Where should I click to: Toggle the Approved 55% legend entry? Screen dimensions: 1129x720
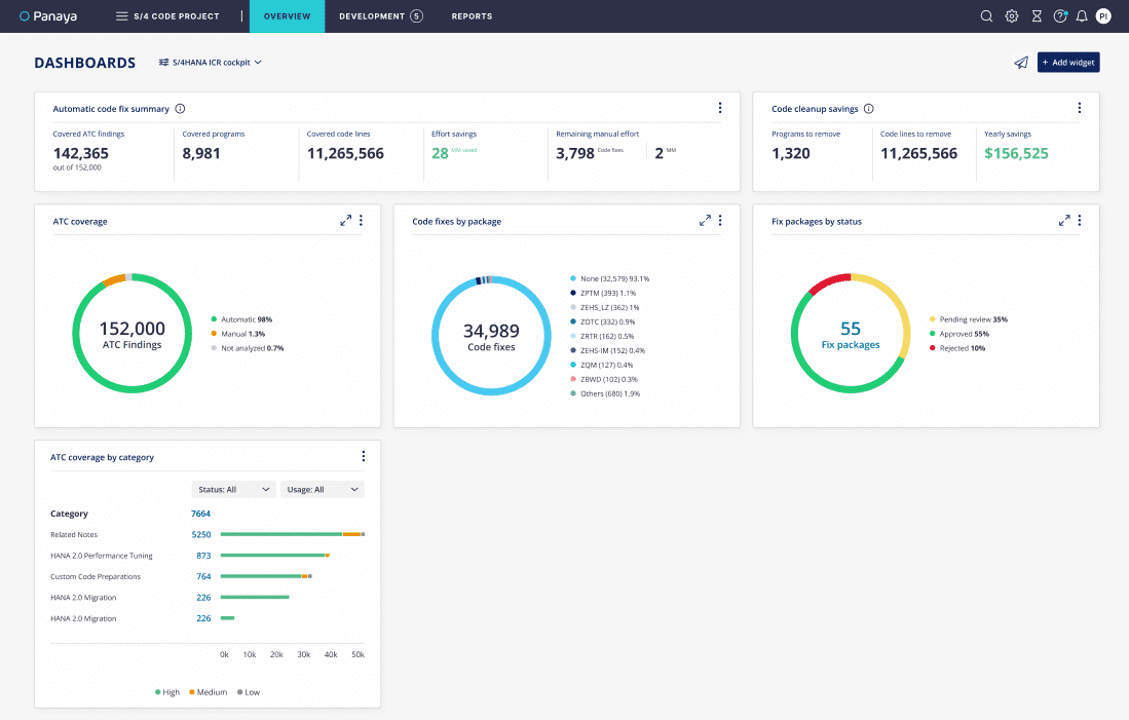(959, 333)
